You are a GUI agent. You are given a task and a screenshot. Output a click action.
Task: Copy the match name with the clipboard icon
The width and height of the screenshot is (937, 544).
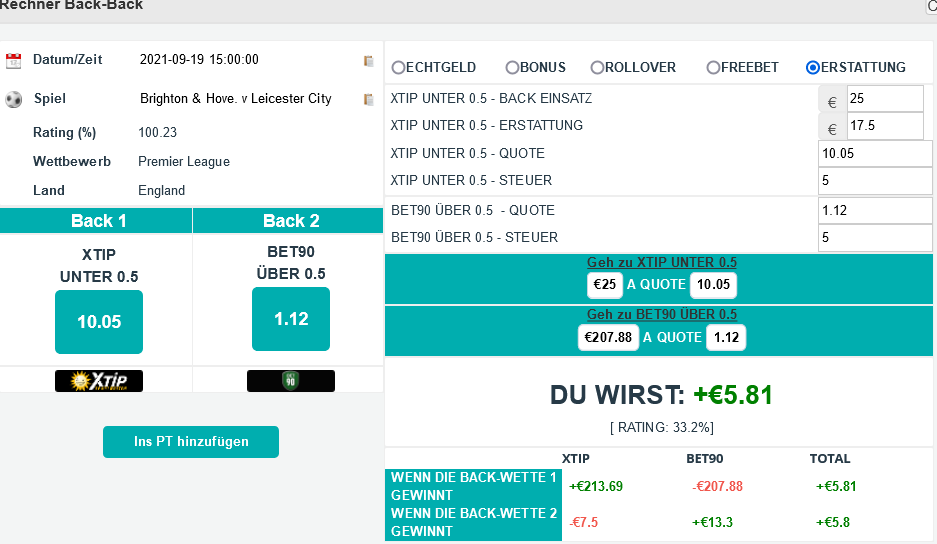(x=368, y=99)
